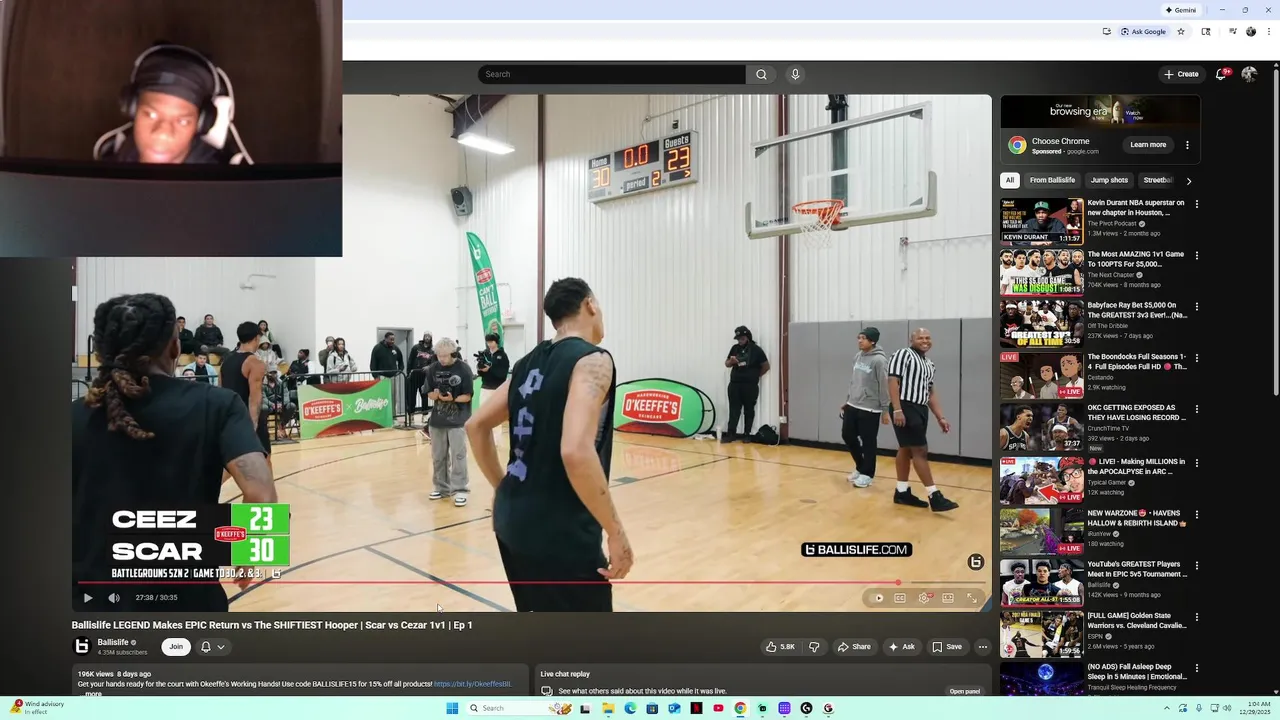Click the Ask sparkle button

point(901,647)
